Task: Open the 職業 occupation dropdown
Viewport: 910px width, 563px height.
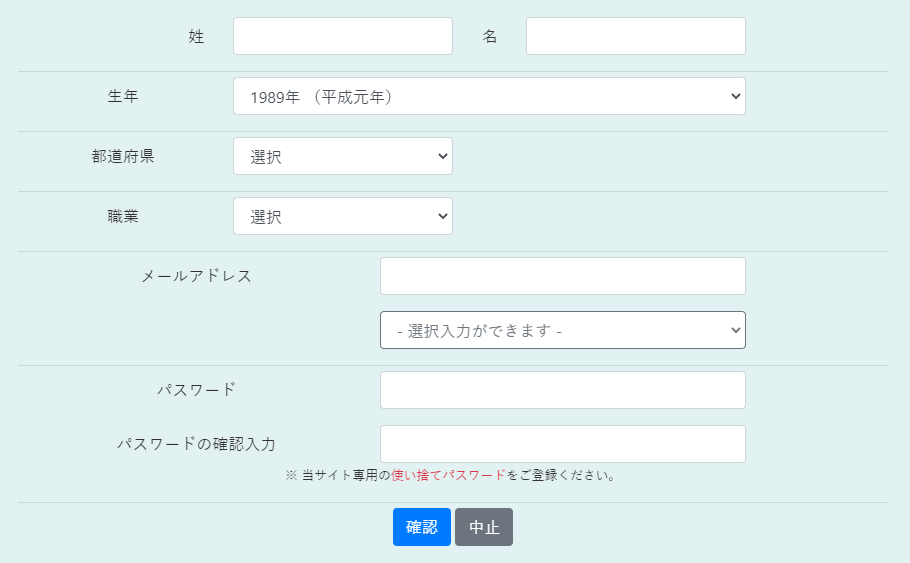Action: click(343, 216)
